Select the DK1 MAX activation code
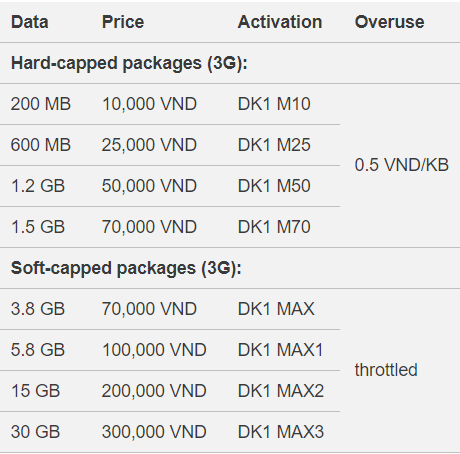Screen dimensions: 460x454 point(276,309)
